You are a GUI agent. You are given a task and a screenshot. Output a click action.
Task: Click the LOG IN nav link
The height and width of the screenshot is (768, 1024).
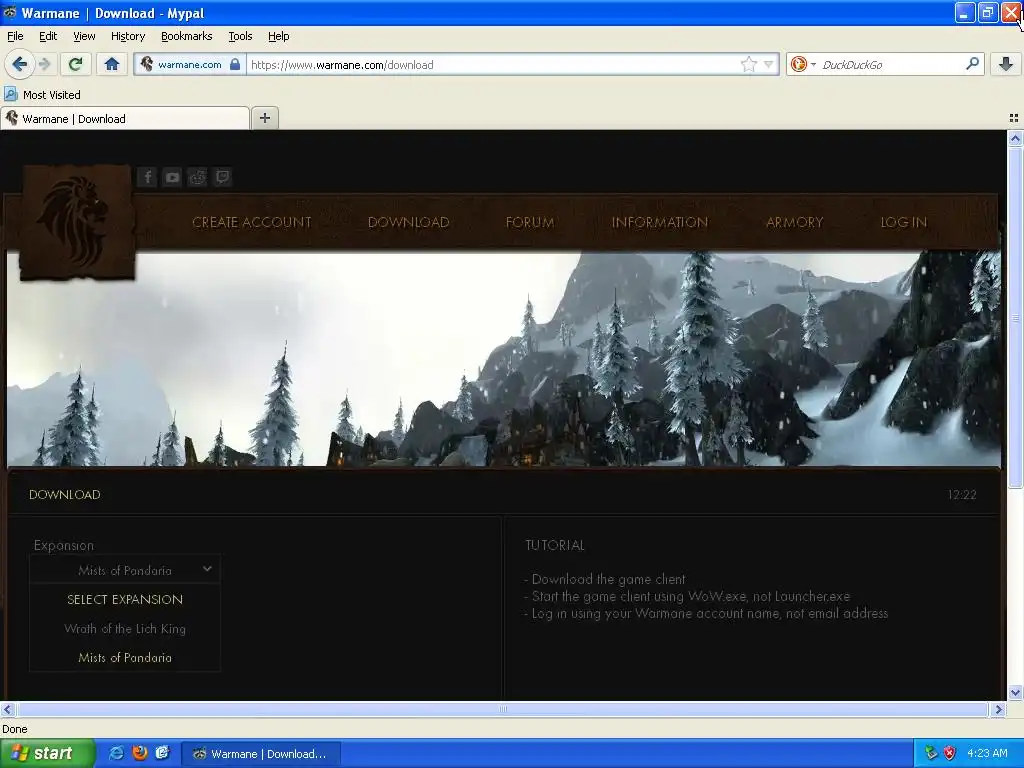click(x=903, y=222)
